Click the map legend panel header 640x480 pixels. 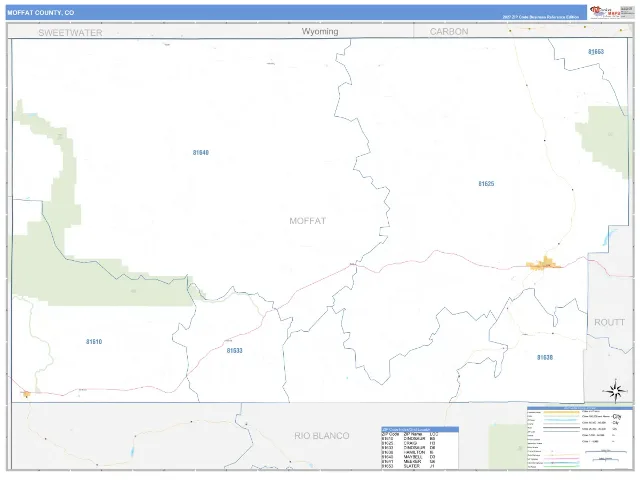point(580,408)
